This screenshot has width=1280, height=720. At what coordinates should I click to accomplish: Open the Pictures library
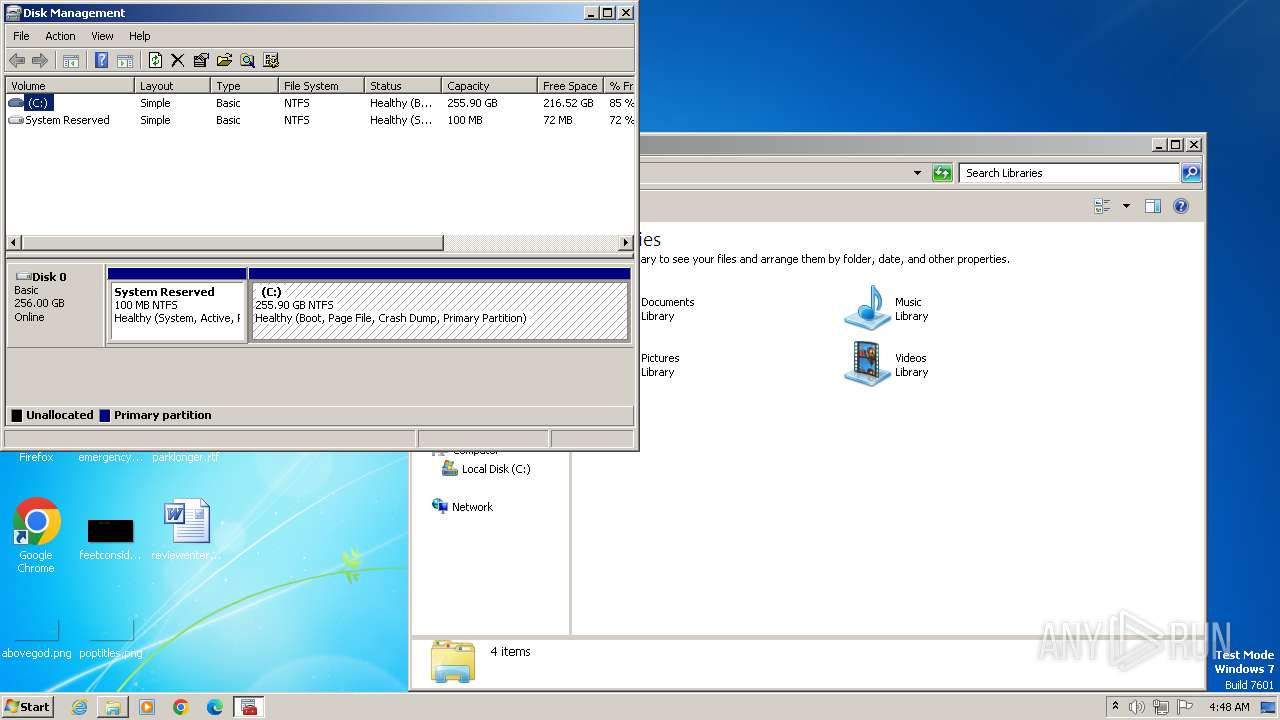[x=660, y=365]
